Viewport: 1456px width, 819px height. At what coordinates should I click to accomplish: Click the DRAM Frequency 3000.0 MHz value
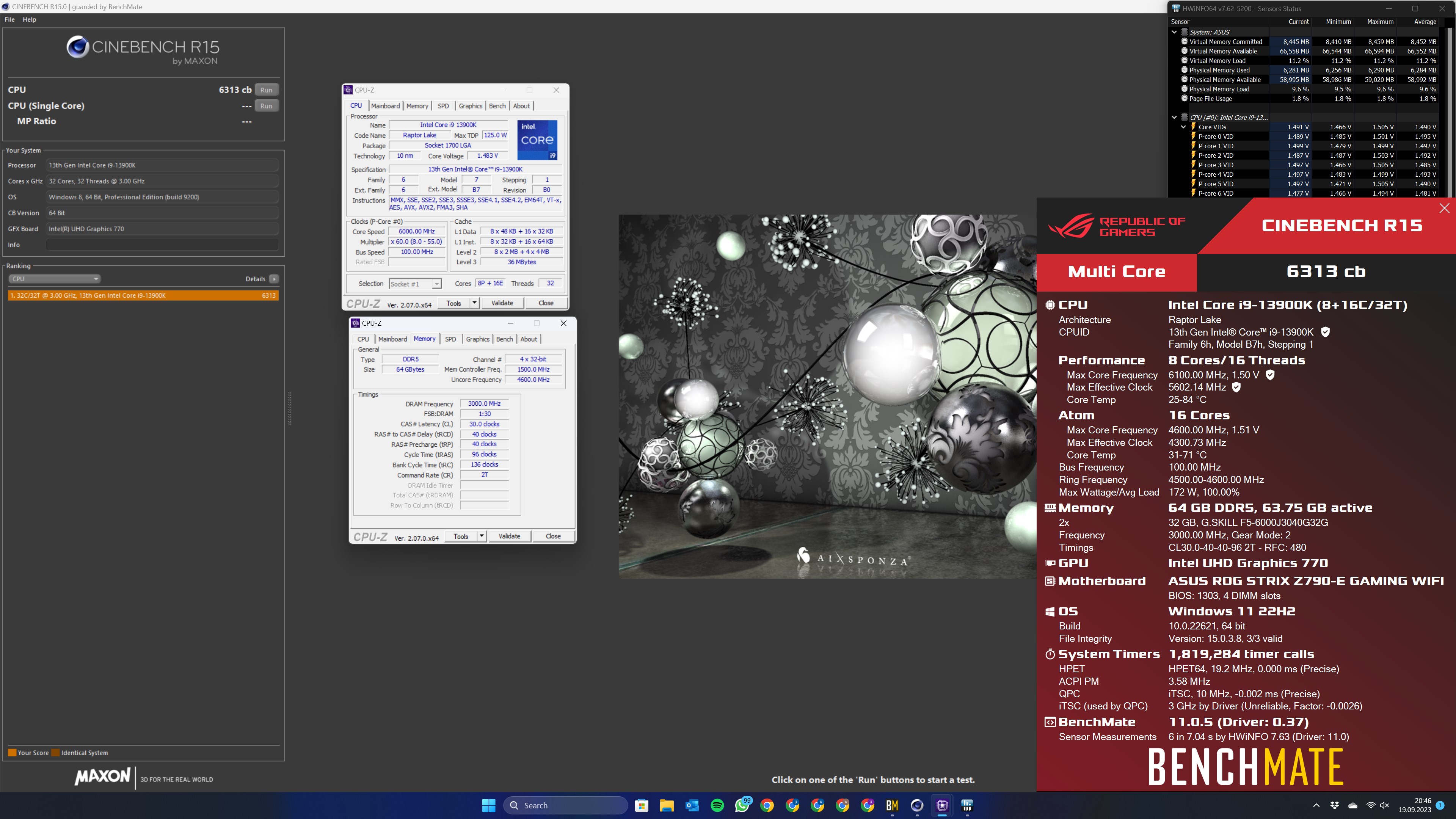tap(485, 403)
